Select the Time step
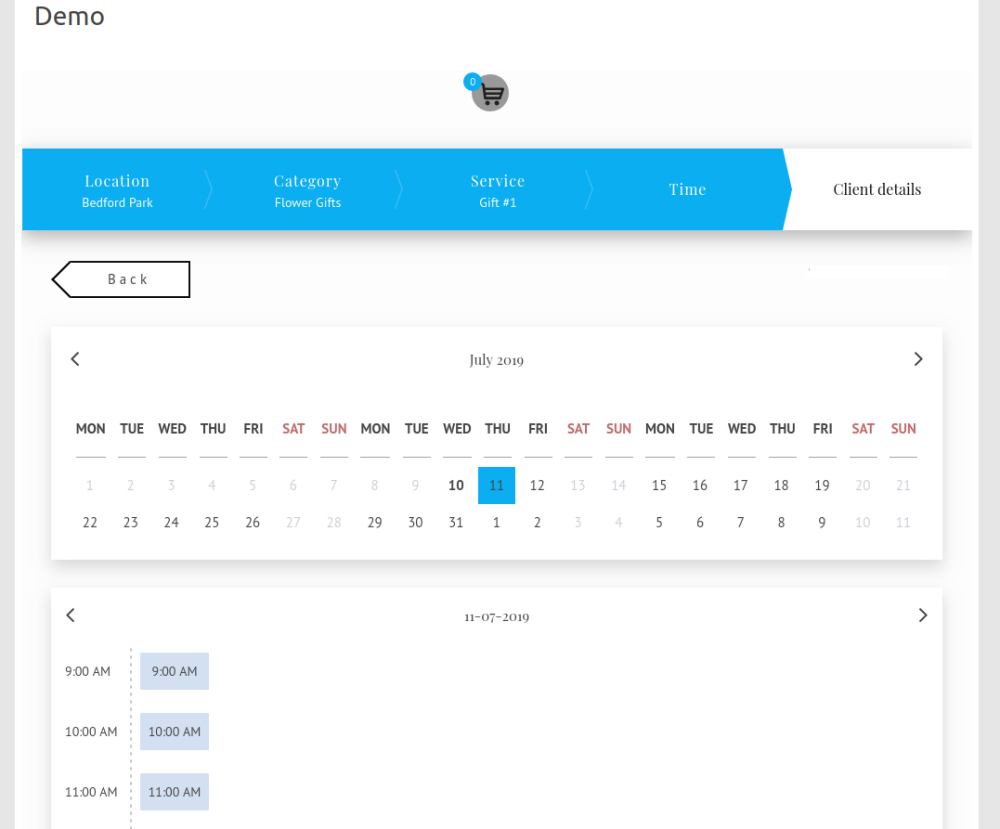Screen dimensions: 1000x829 click(x=687, y=190)
